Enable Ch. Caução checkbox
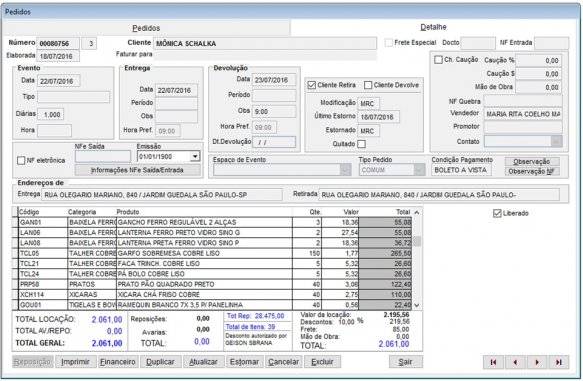This screenshot has width=583, height=381. (438, 59)
